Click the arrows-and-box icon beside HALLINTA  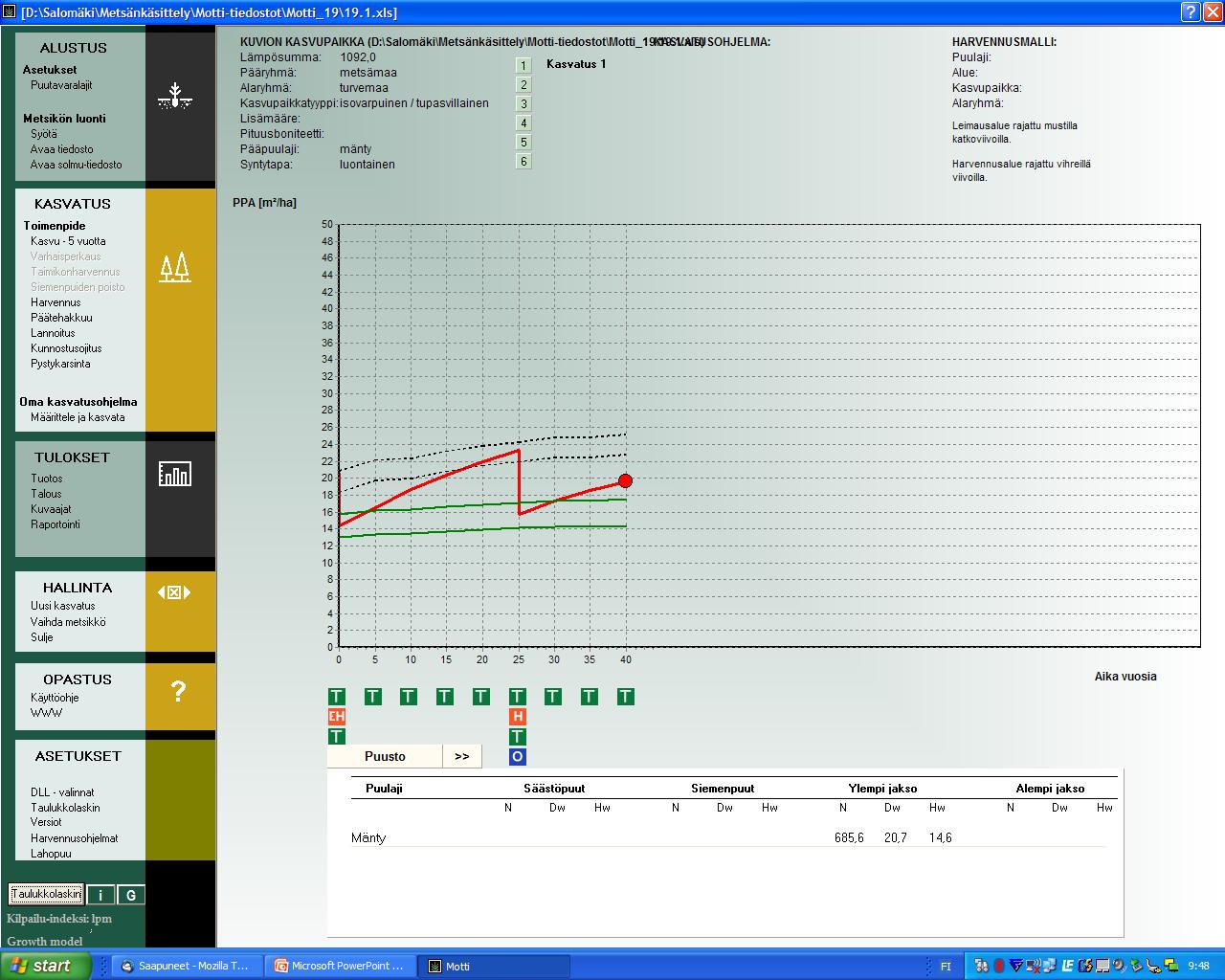pyautogui.click(x=174, y=592)
